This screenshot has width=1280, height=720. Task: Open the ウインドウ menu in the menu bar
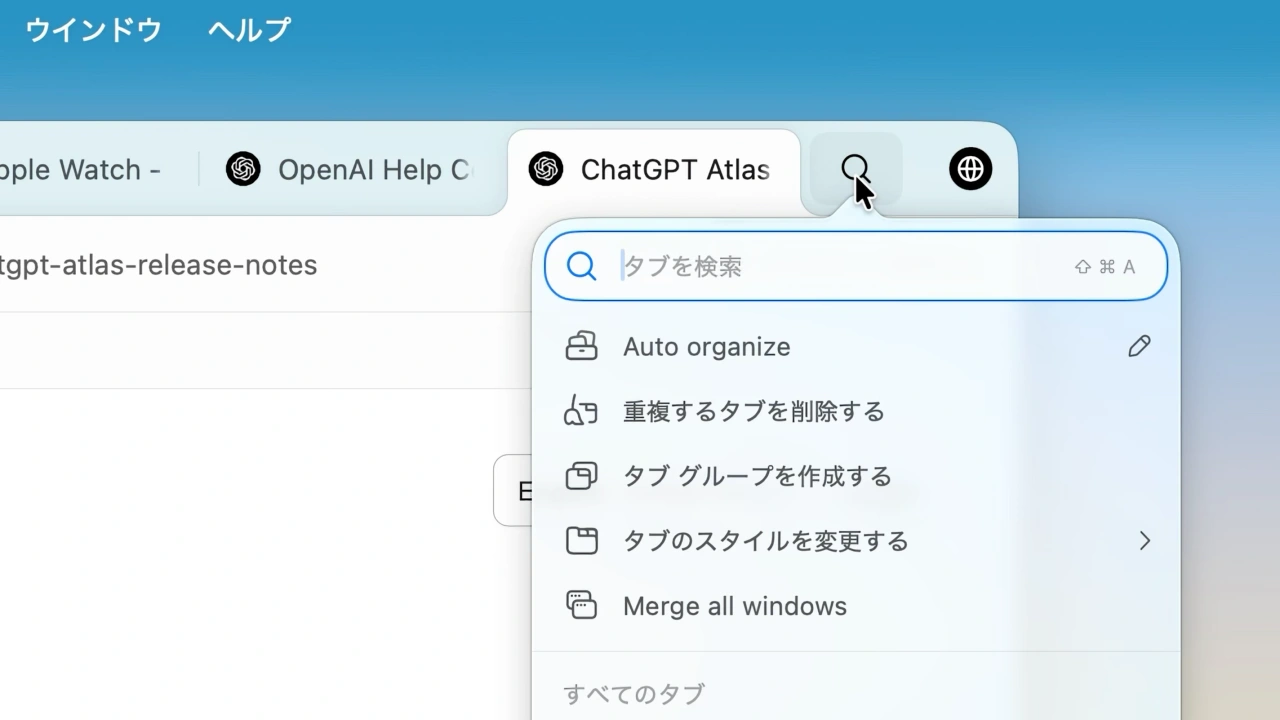[91, 29]
